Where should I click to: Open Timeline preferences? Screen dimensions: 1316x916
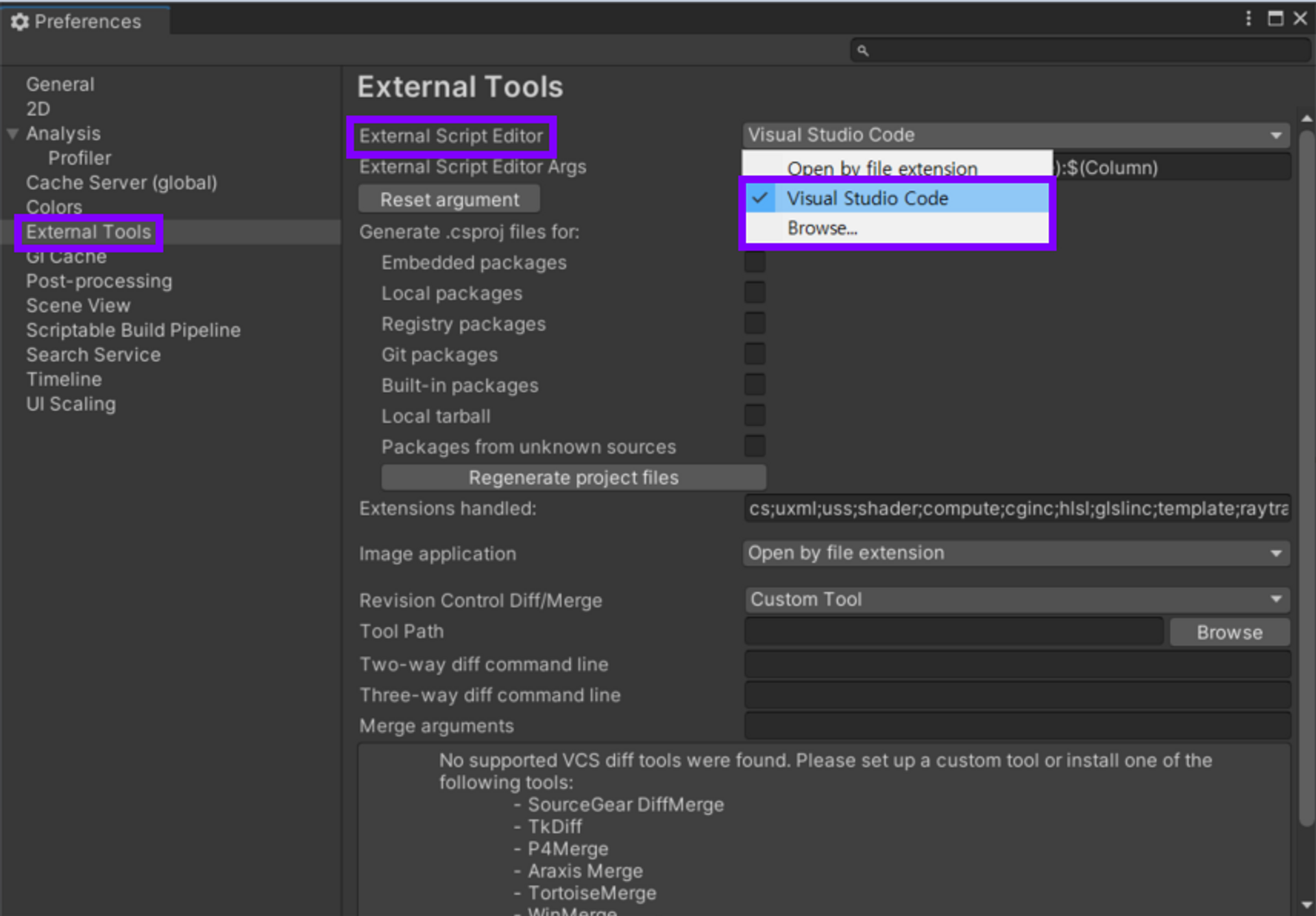[64, 380]
